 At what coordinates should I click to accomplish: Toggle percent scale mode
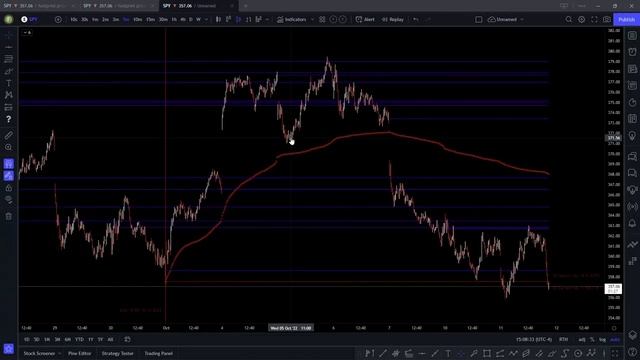(592, 340)
